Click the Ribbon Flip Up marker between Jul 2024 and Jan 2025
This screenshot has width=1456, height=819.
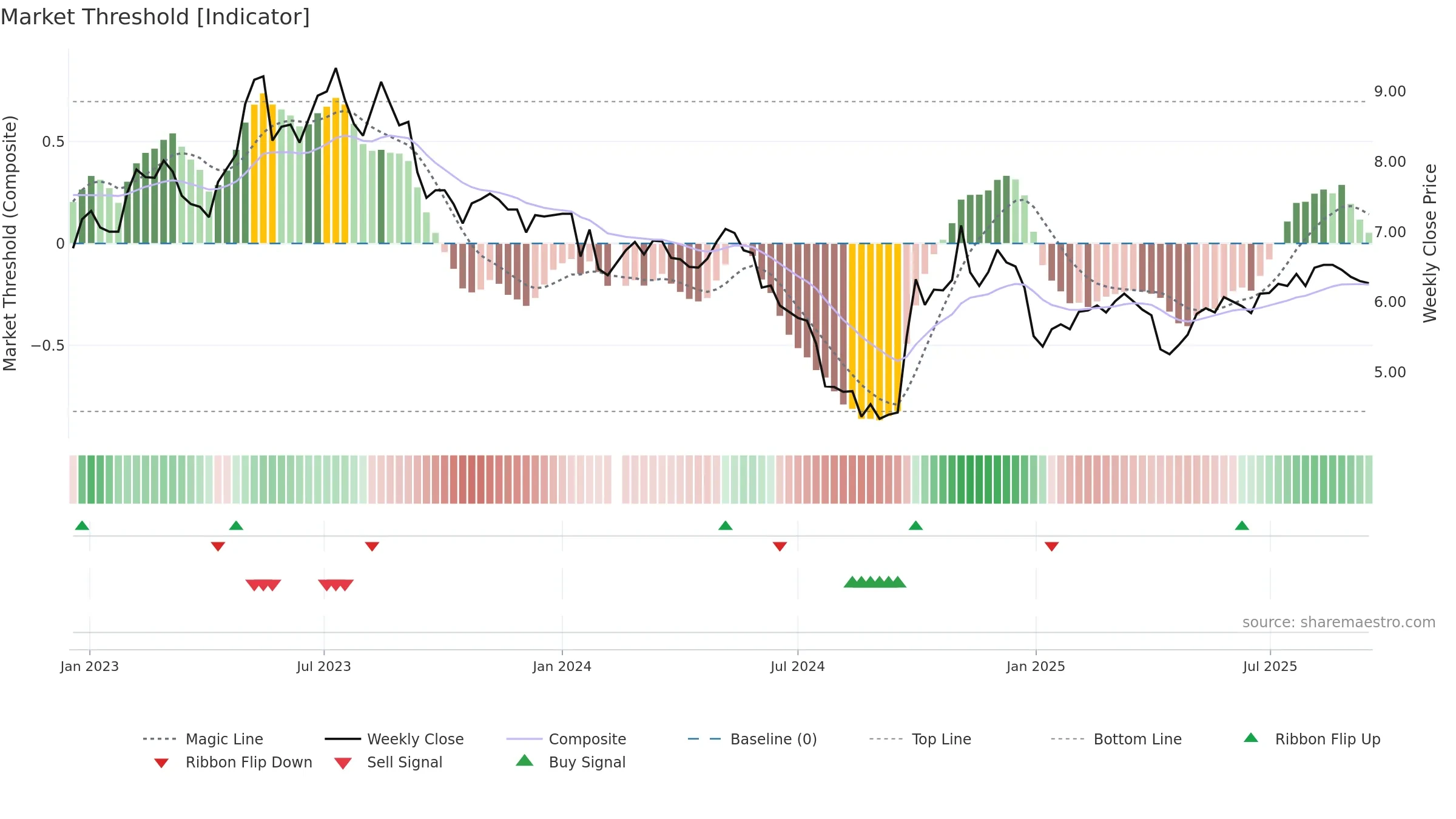pyautogui.click(x=915, y=525)
